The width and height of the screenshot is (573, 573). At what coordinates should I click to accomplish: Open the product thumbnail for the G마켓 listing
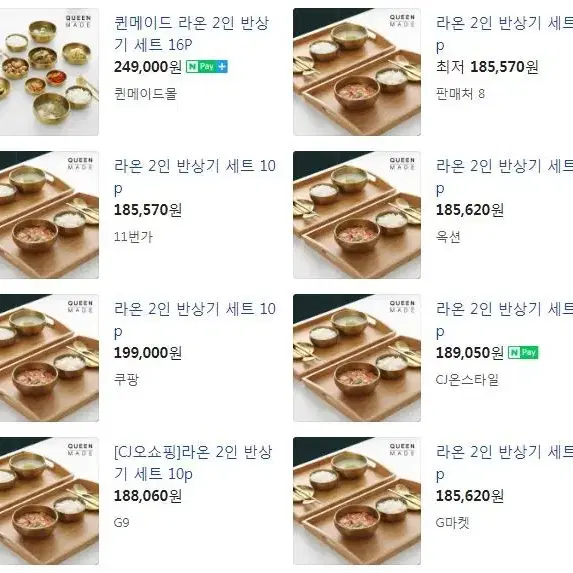click(357, 501)
